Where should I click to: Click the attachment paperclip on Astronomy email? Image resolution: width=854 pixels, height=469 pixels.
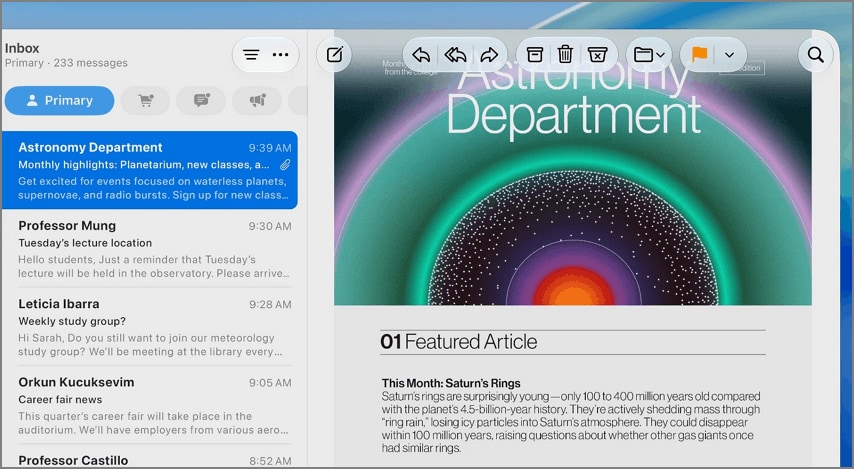pos(285,165)
